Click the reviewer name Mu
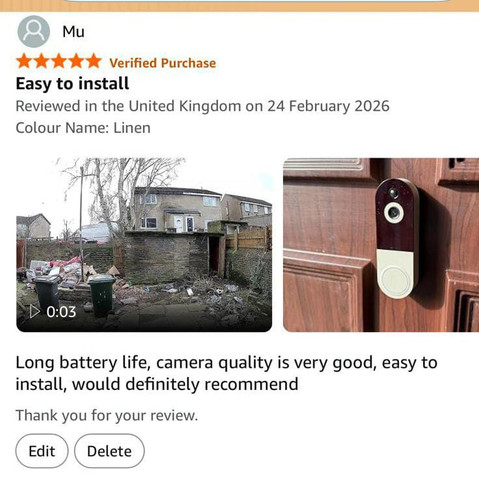The width and height of the screenshot is (479, 500). 73,32
